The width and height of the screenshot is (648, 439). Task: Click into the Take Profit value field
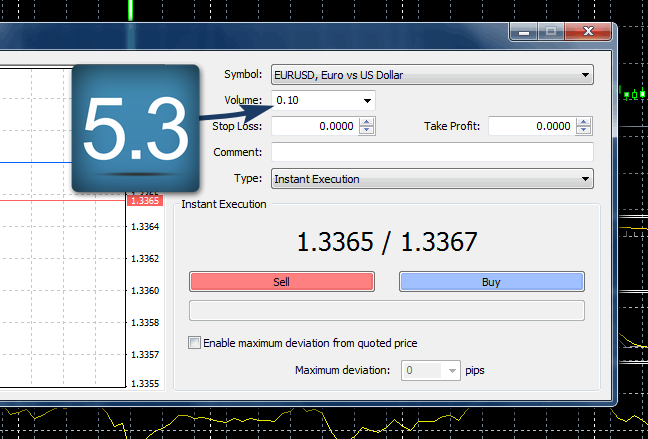[531, 127]
